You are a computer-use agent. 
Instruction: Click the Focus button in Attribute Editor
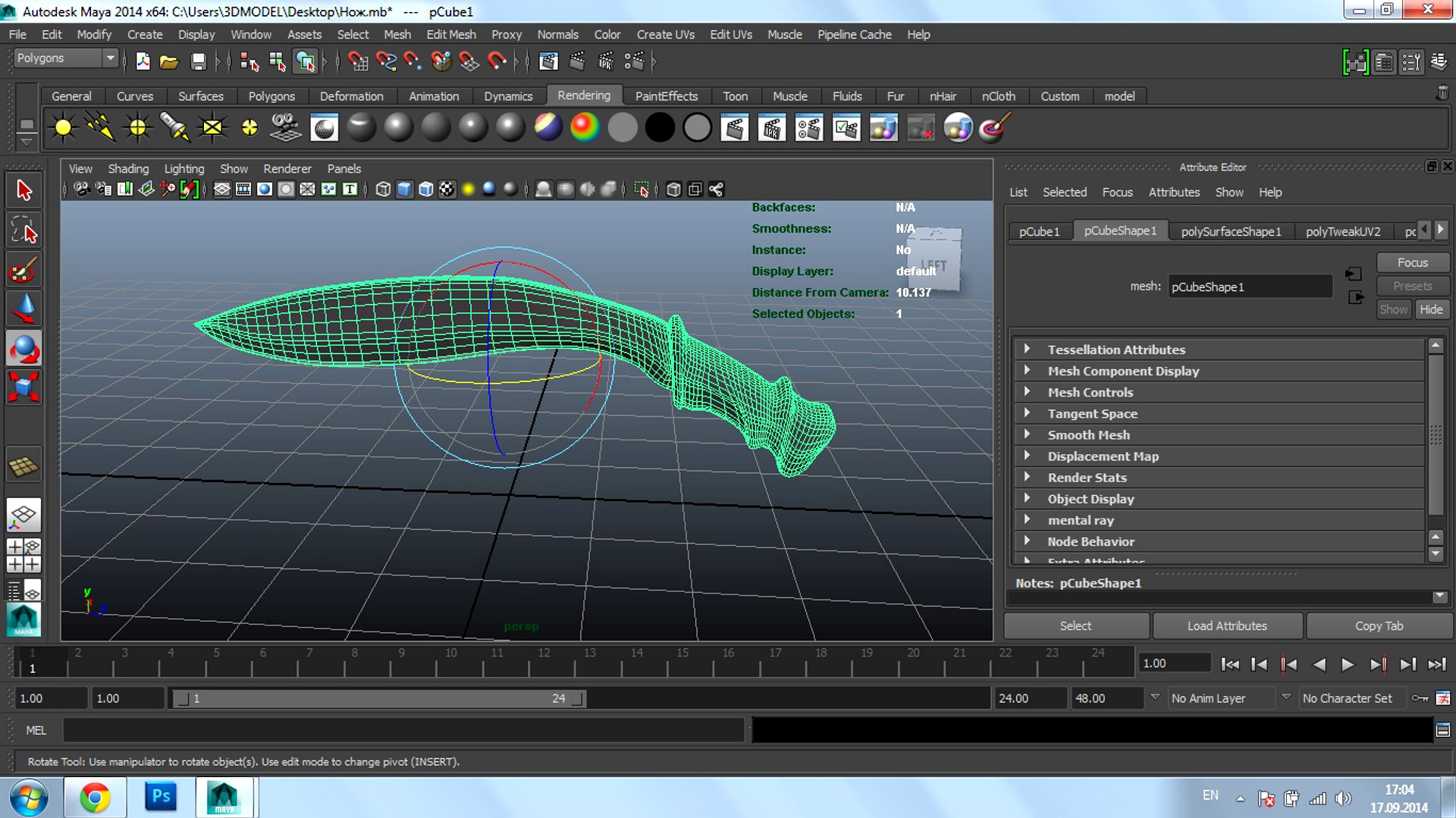click(x=1412, y=262)
